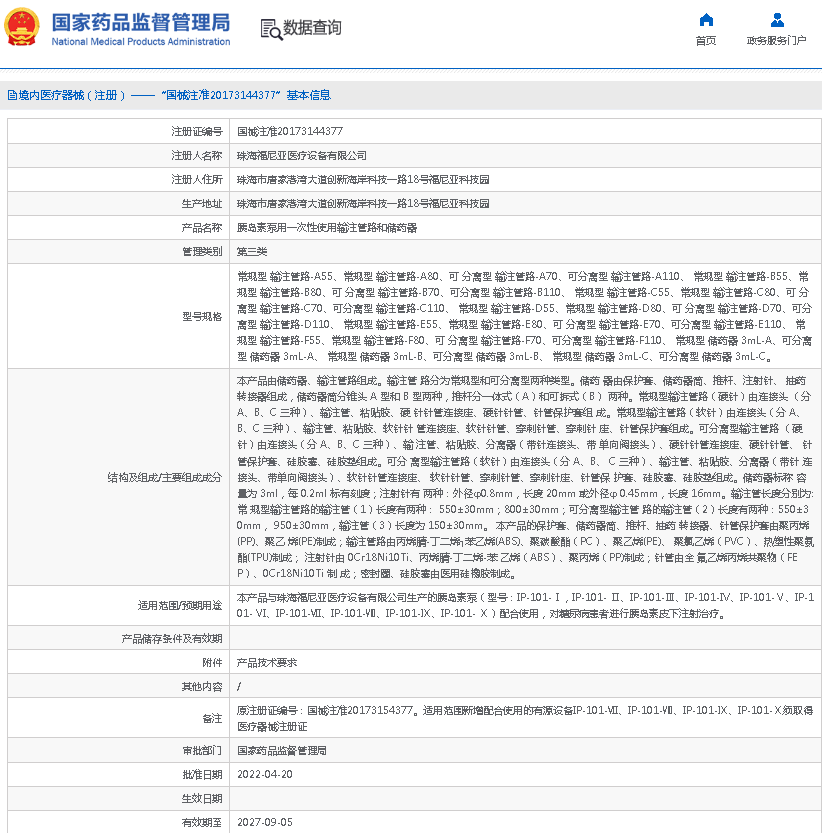Click the approval date 2022-04-20
This screenshot has height=833, width=822.
click(x=265, y=775)
